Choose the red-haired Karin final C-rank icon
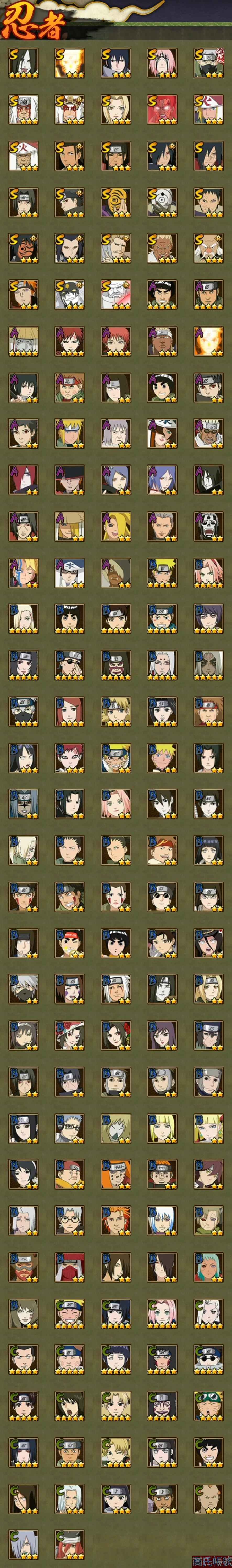This screenshot has height=1568, width=232. point(70,1544)
